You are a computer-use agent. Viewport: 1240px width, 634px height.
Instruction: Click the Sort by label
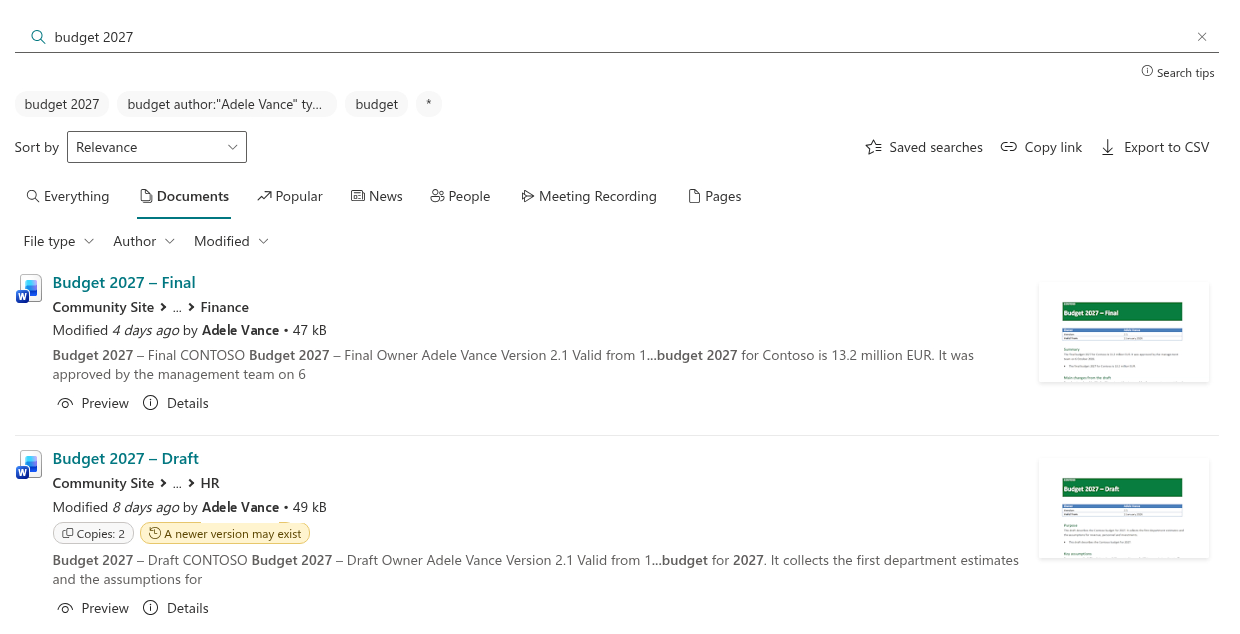pos(37,147)
